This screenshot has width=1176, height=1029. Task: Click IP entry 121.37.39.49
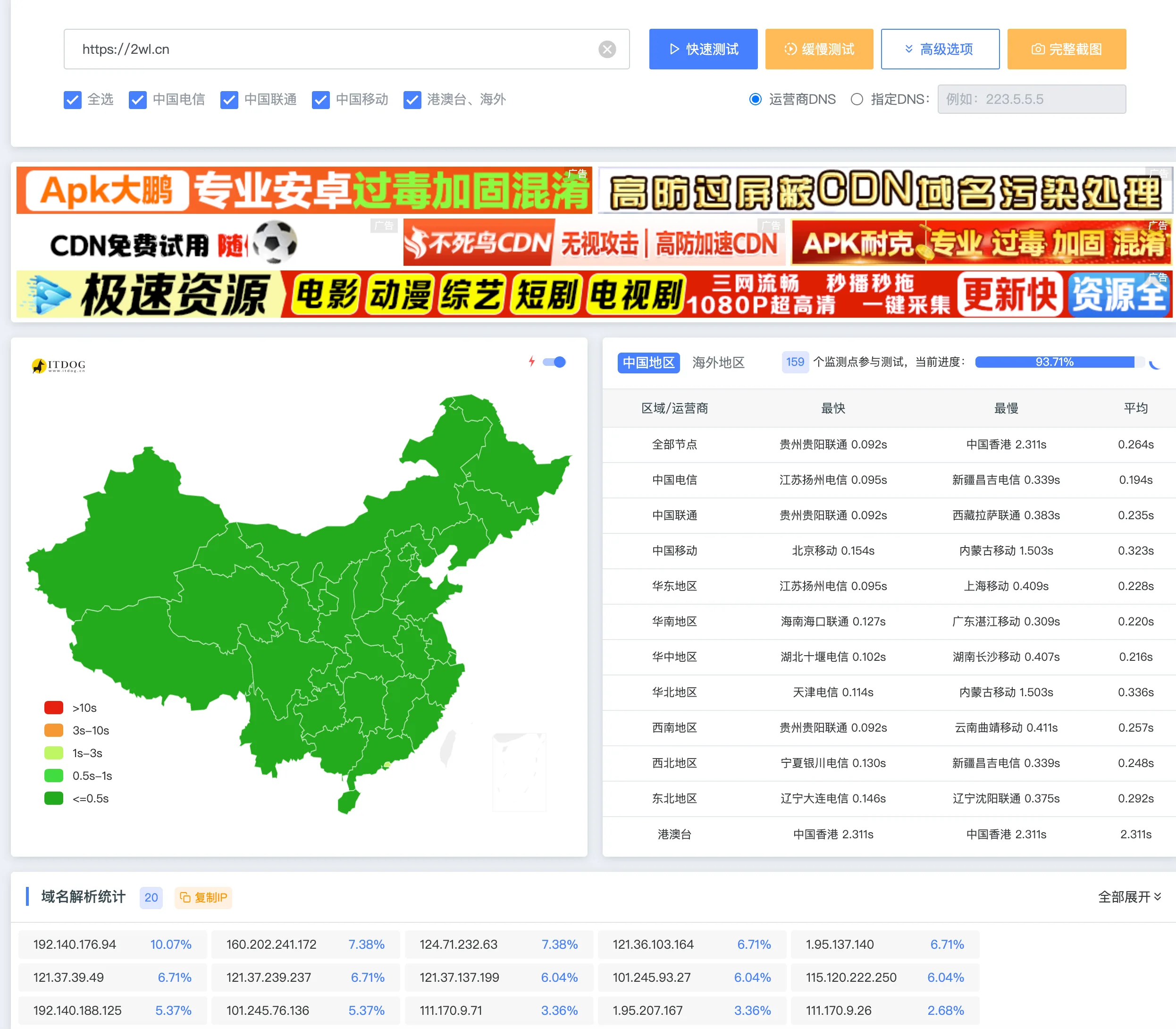pyautogui.click(x=112, y=978)
